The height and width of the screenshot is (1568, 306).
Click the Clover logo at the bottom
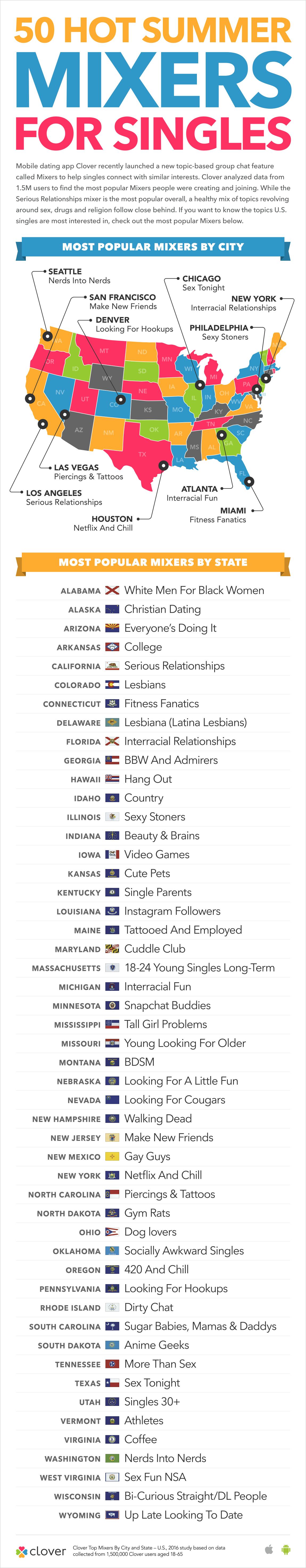tap(41, 1551)
